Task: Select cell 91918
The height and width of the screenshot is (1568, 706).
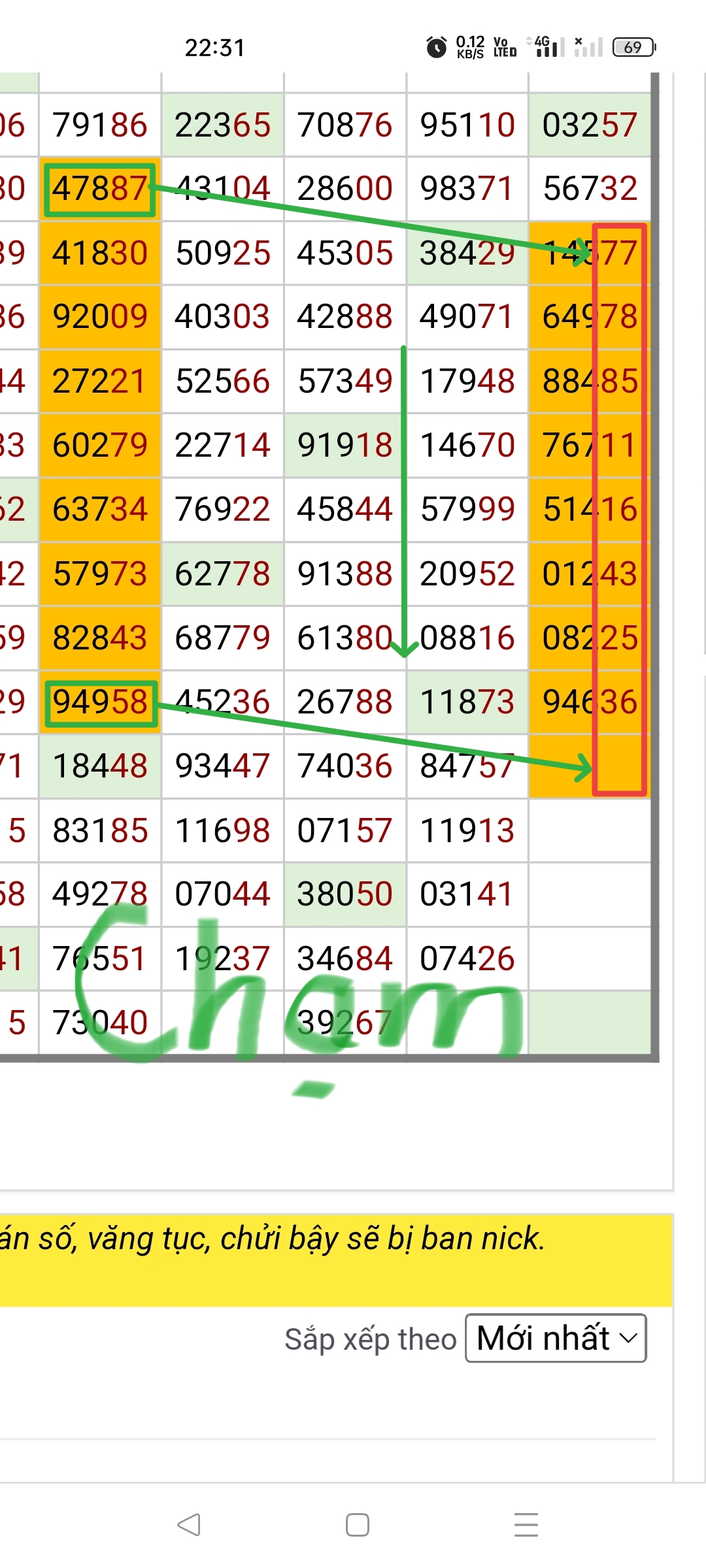Action: tap(345, 446)
